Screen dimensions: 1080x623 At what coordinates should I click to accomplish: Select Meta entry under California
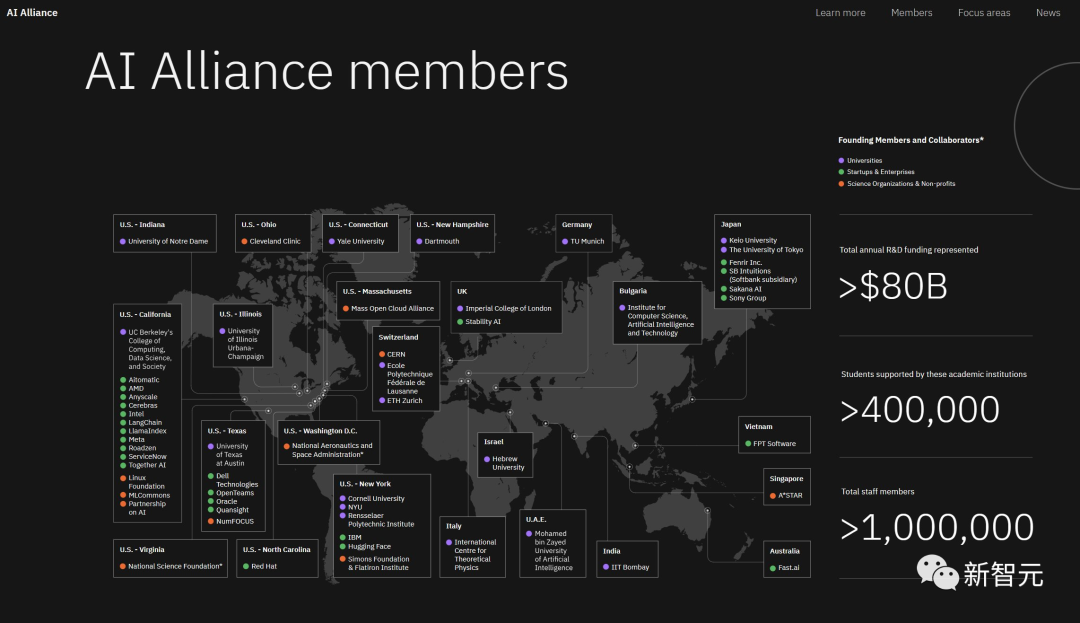(133, 440)
